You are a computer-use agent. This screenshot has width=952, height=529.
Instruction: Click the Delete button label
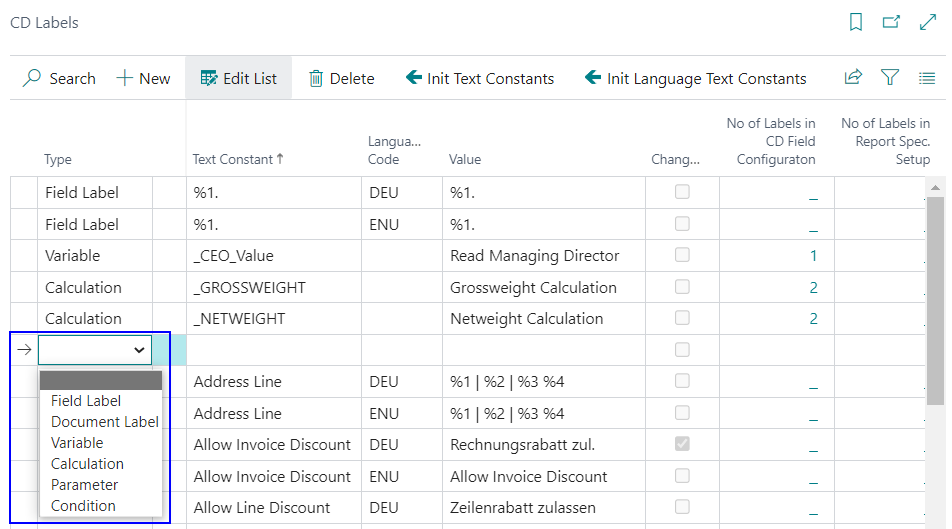click(x=352, y=78)
